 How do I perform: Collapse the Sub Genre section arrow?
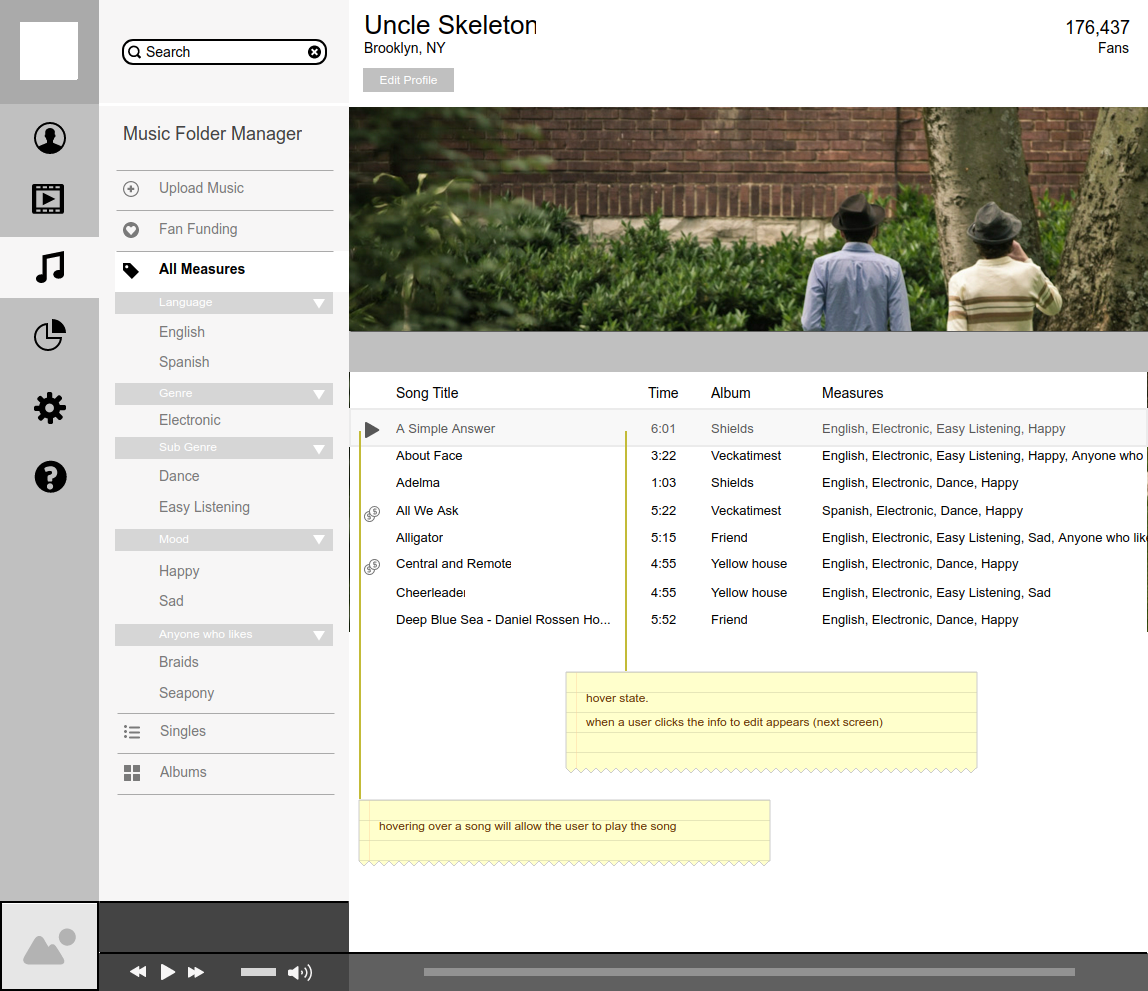coord(318,449)
